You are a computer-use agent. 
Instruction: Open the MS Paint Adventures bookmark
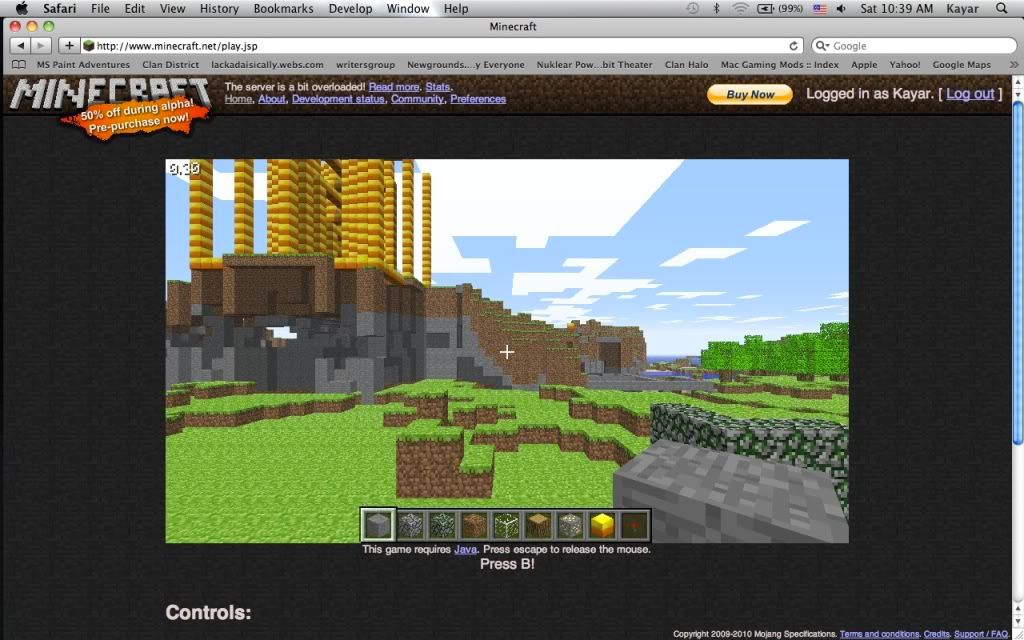83,65
